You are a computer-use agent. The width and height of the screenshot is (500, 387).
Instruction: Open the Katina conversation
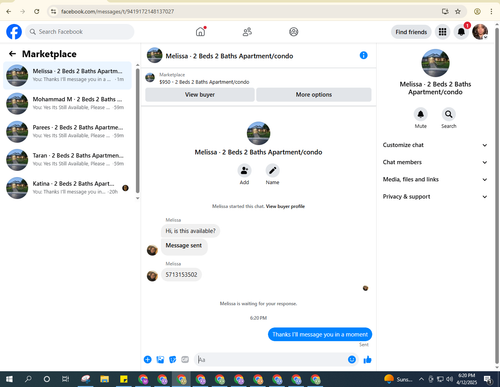67,188
